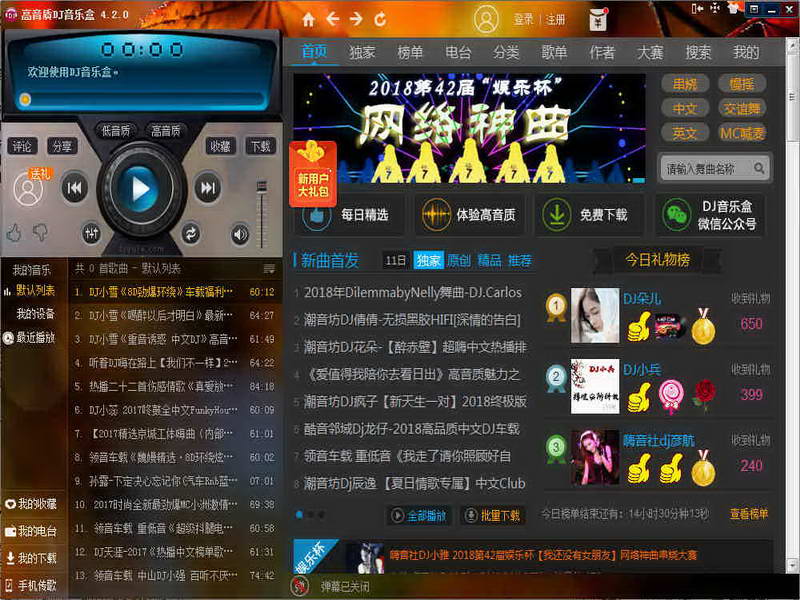Viewport: 800px width, 600px height.
Task: Click the right-side vertical scrollbar
Action: click(x=793, y=306)
